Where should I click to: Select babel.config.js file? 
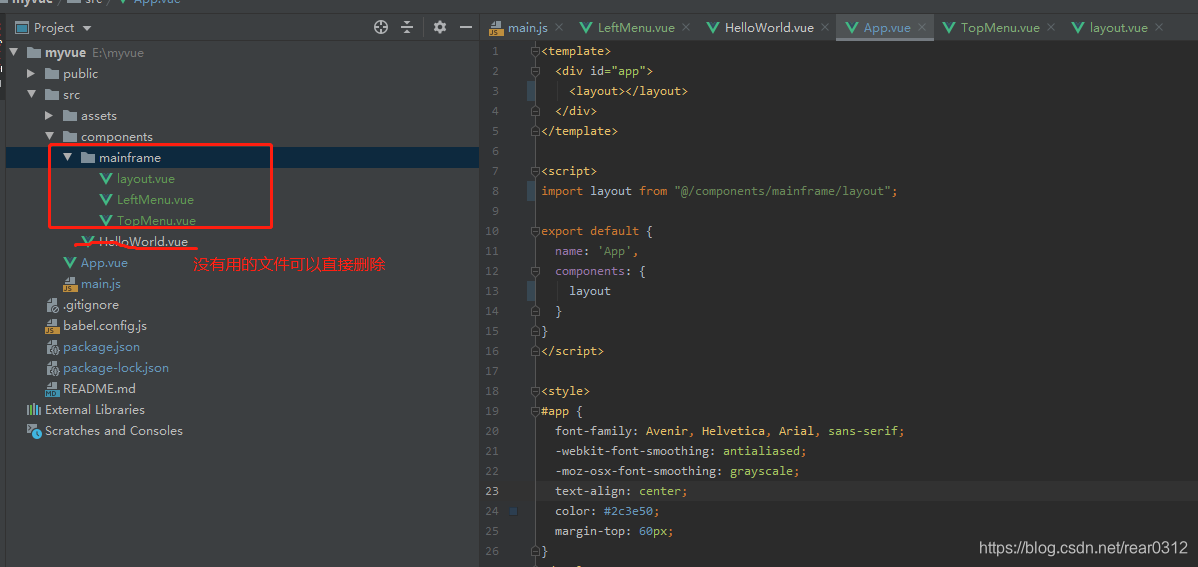[105, 326]
